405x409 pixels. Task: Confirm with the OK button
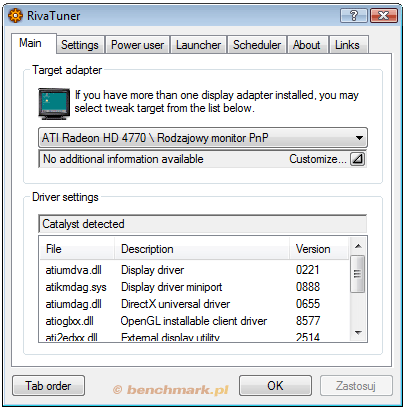tap(275, 386)
